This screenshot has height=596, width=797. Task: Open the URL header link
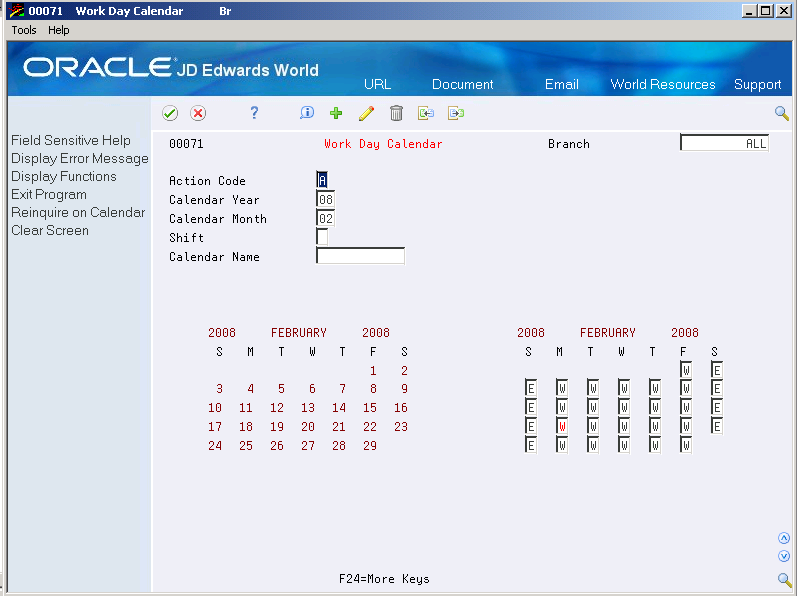(377, 84)
